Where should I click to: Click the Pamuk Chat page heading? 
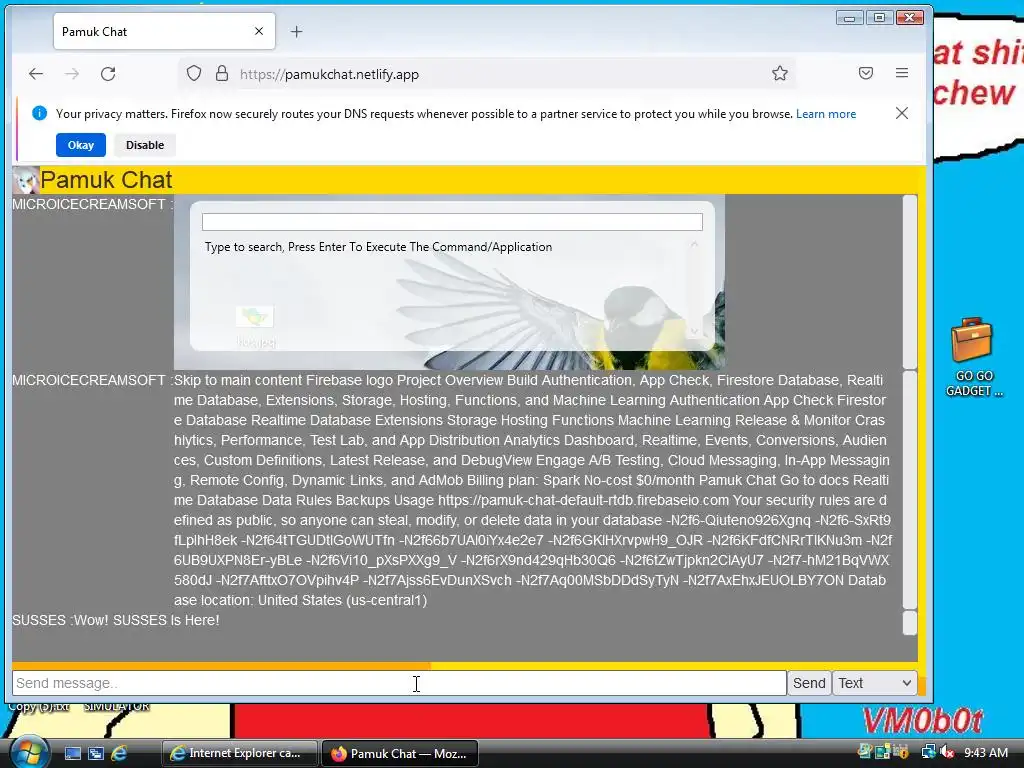click(x=106, y=180)
